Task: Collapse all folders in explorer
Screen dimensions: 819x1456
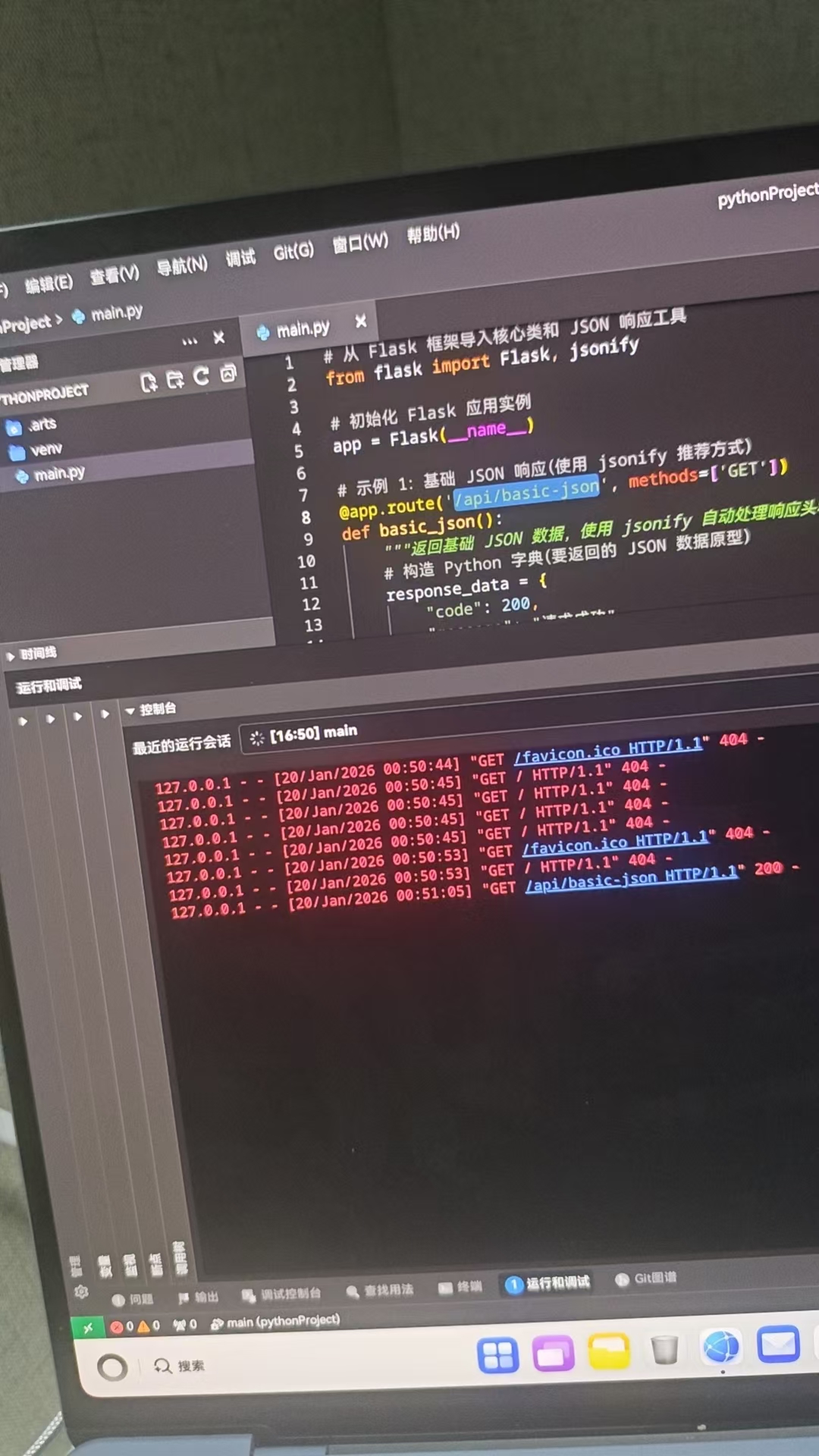Action: (227, 373)
